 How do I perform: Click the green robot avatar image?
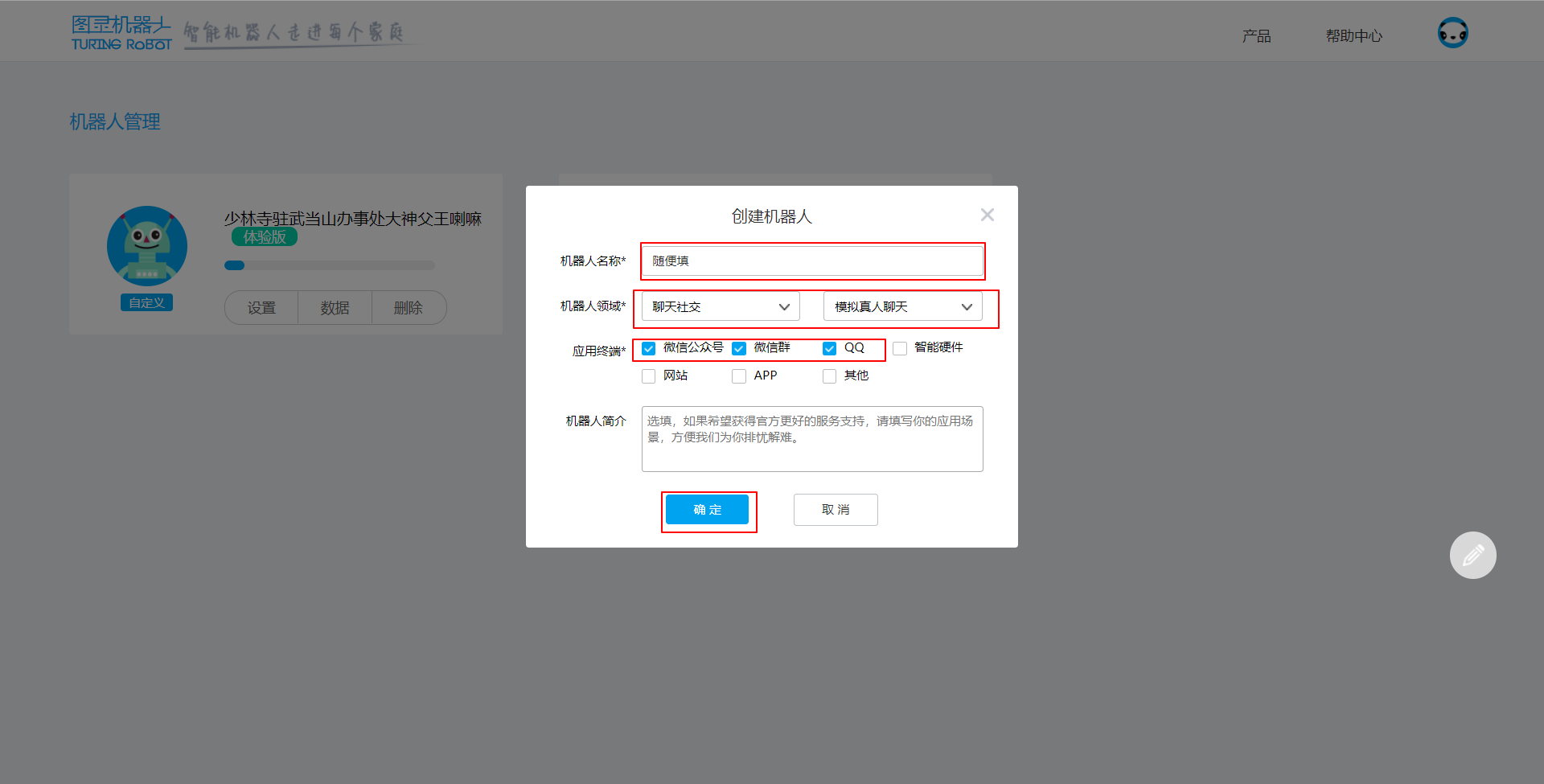tap(147, 246)
